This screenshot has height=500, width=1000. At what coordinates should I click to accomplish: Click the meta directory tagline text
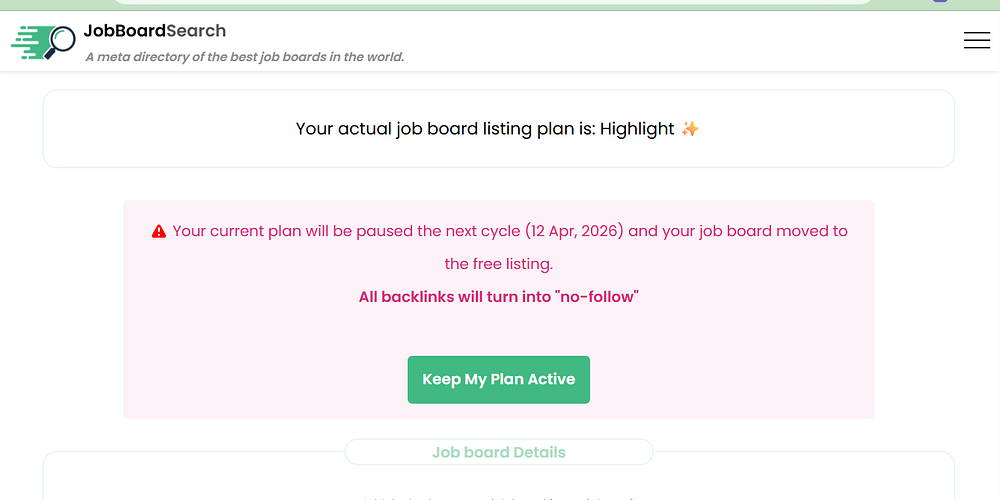245,57
